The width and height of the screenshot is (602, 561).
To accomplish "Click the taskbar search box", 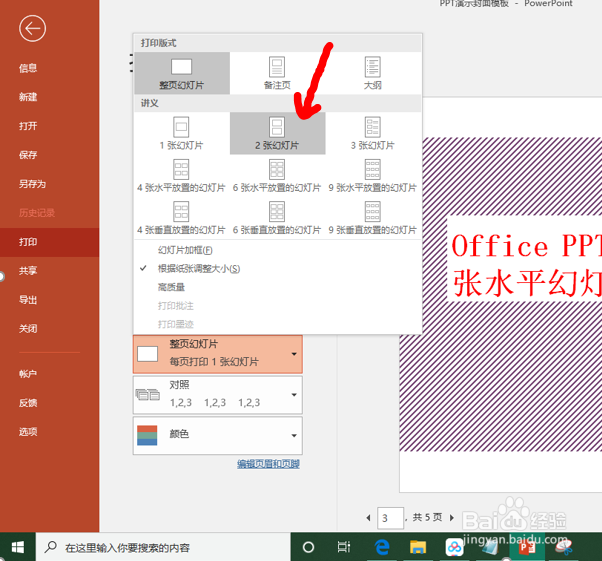I will tap(163, 547).
